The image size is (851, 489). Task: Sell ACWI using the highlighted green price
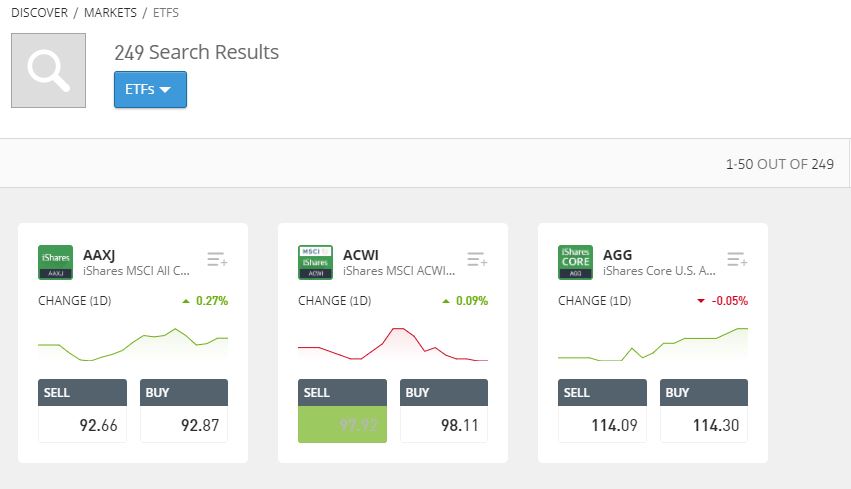pyautogui.click(x=342, y=411)
